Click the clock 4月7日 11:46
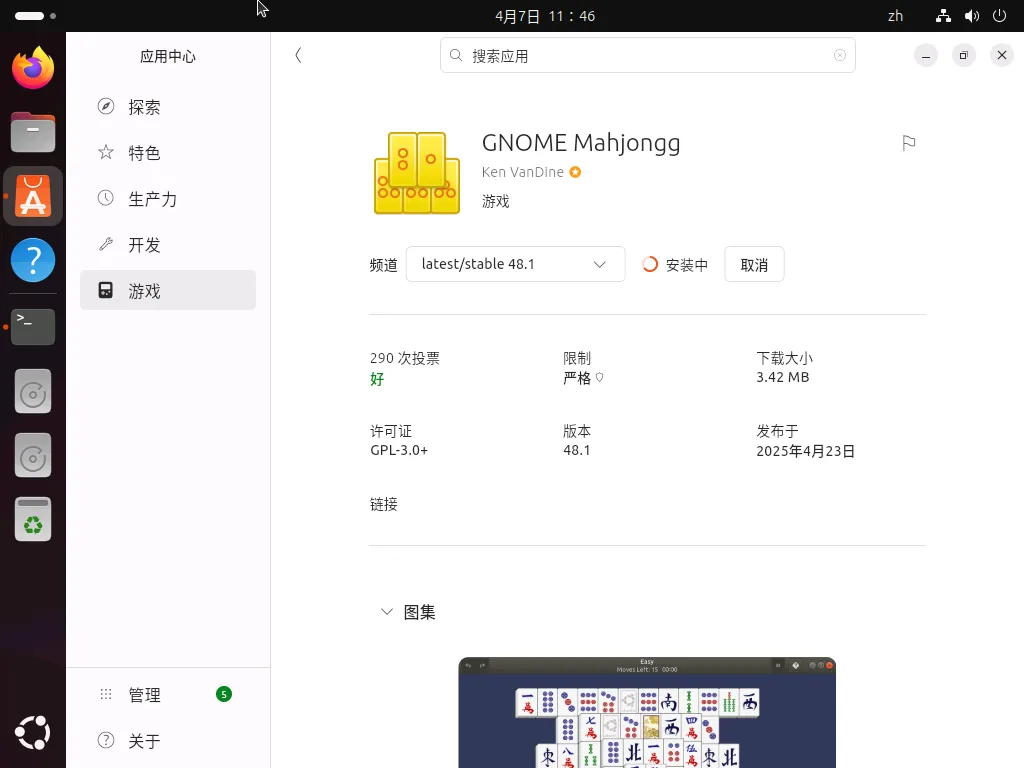 click(545, 16)
